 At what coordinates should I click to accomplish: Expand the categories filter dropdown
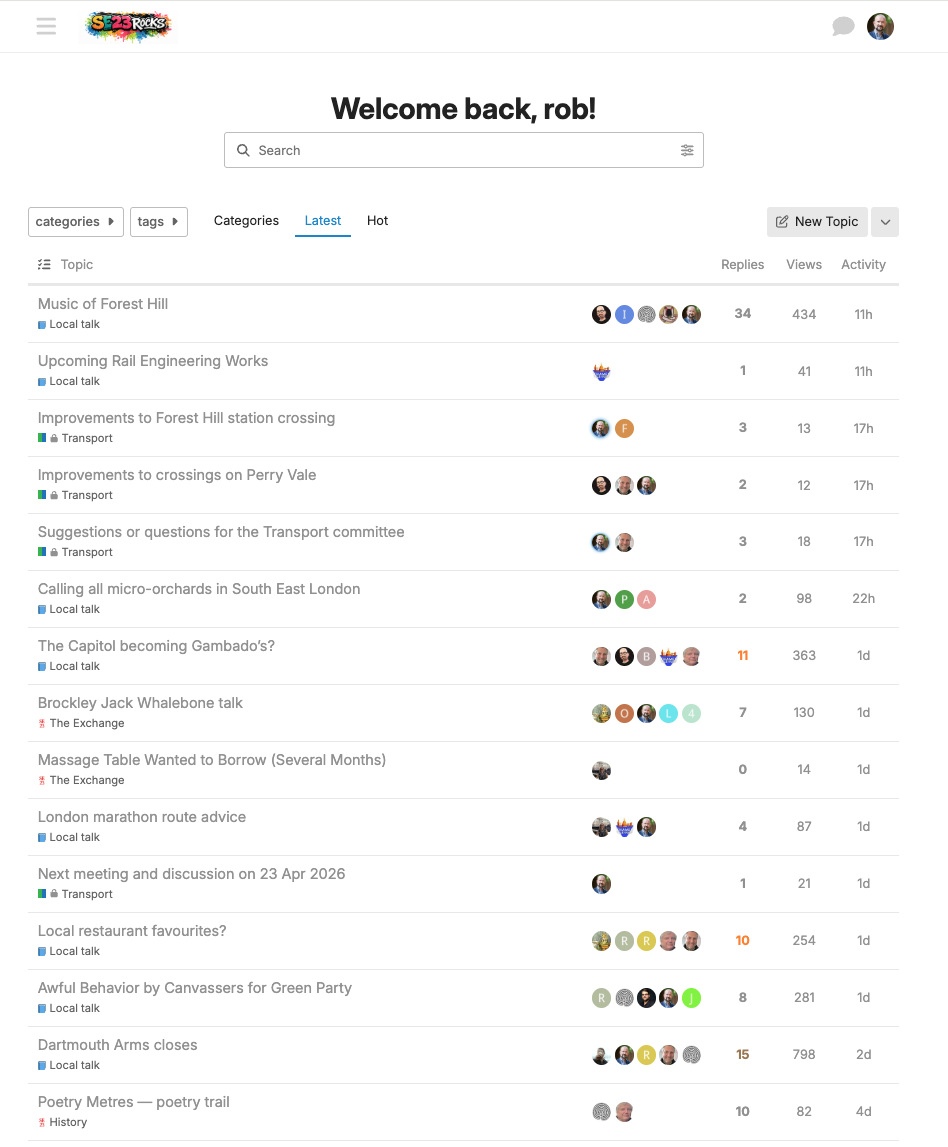tap(75, 222)
